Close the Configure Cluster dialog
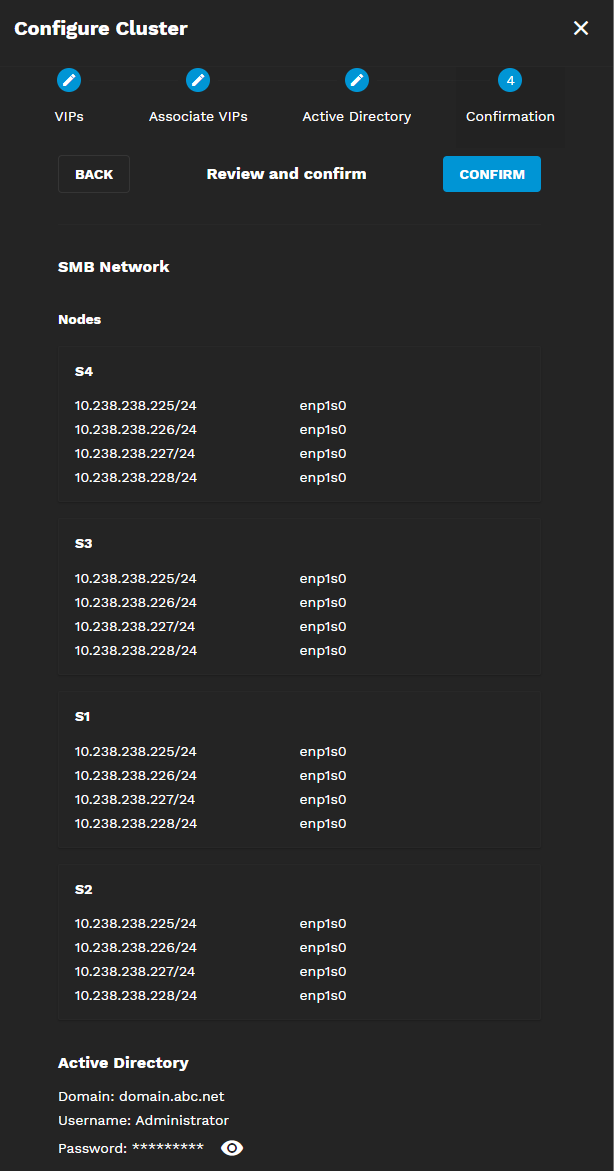 click(581, 28)
